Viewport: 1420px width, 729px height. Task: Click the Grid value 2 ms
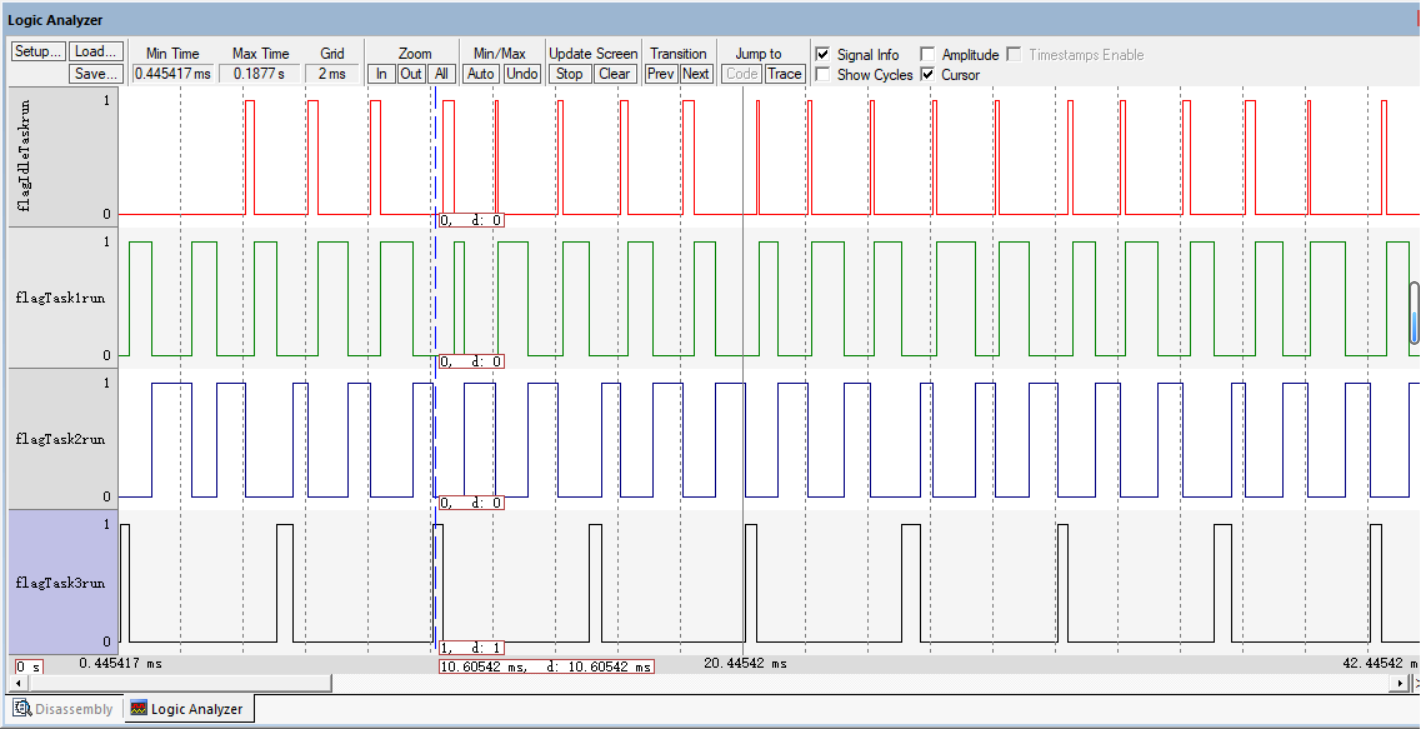pos(332,73)
